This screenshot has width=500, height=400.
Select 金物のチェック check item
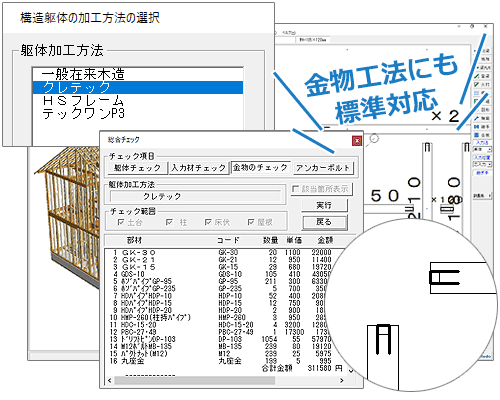click(260, 168)
